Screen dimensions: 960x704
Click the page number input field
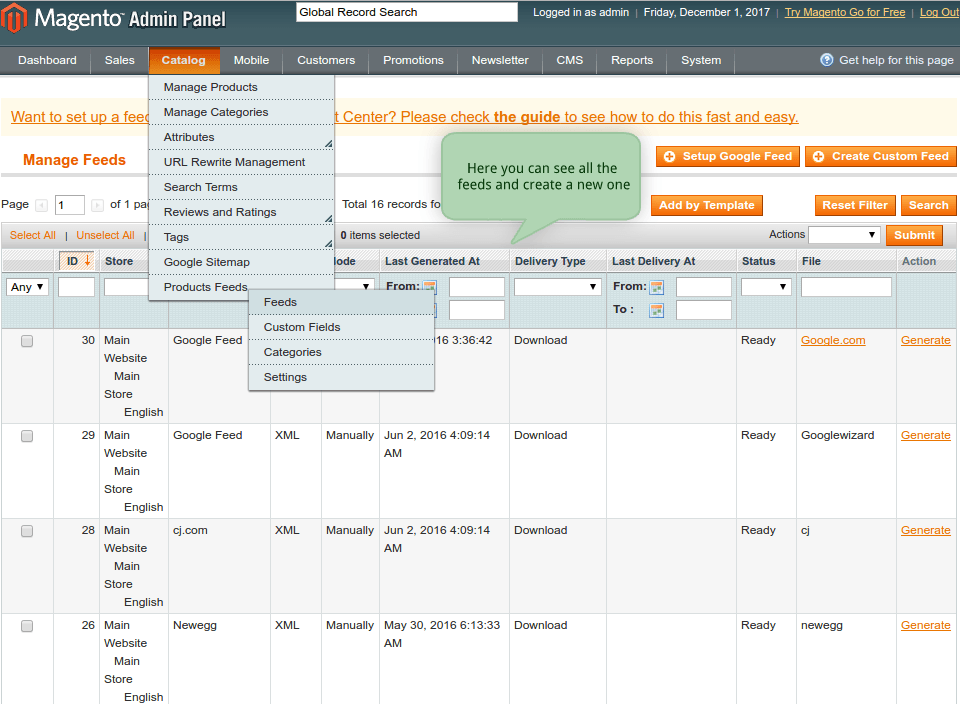point(70,205)
